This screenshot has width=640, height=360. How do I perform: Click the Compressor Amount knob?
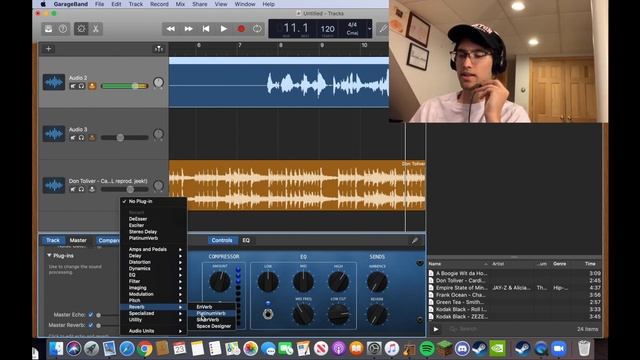click(220, 282)
